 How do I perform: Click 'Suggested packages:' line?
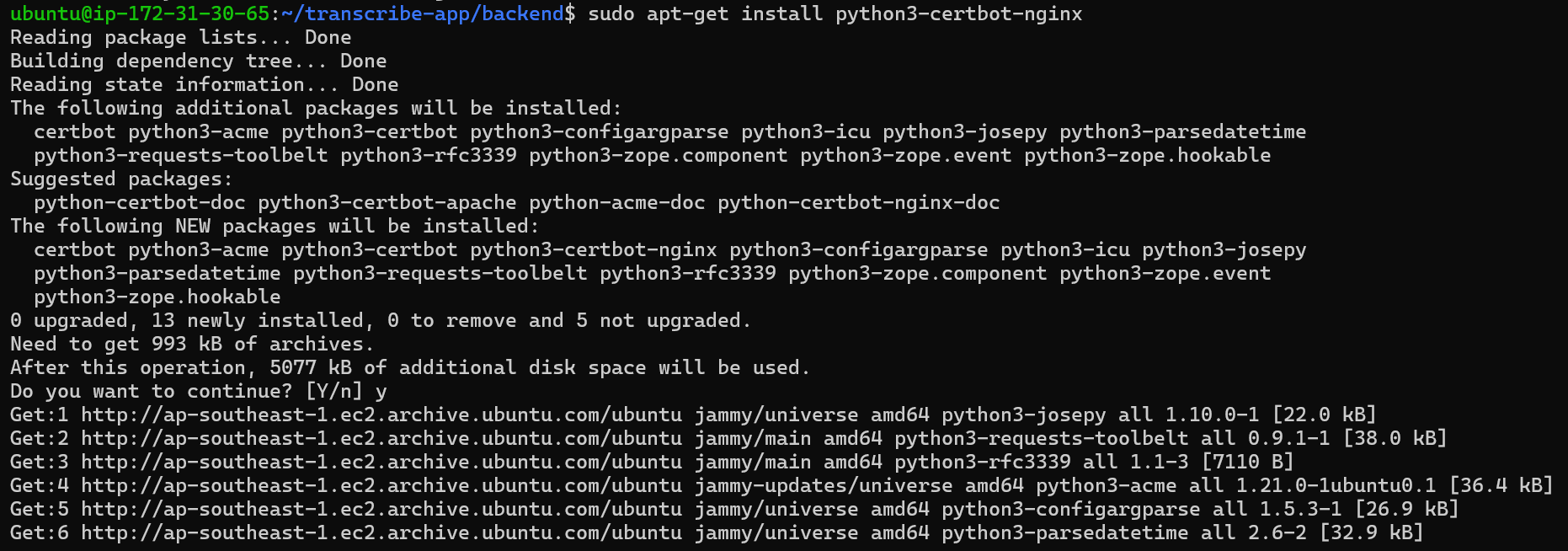click(x=121, y=179)
